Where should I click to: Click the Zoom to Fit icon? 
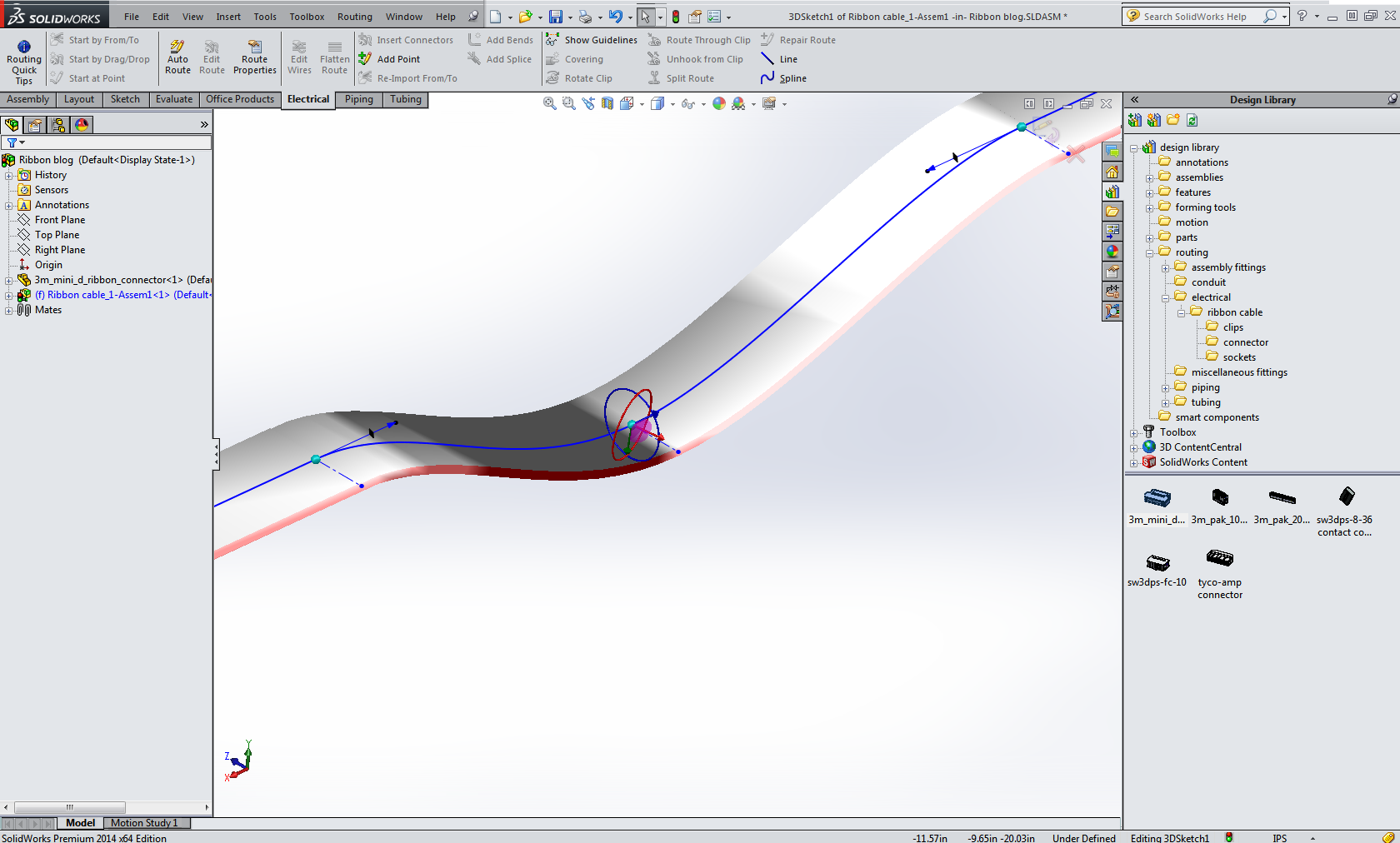tap(549, 103)
